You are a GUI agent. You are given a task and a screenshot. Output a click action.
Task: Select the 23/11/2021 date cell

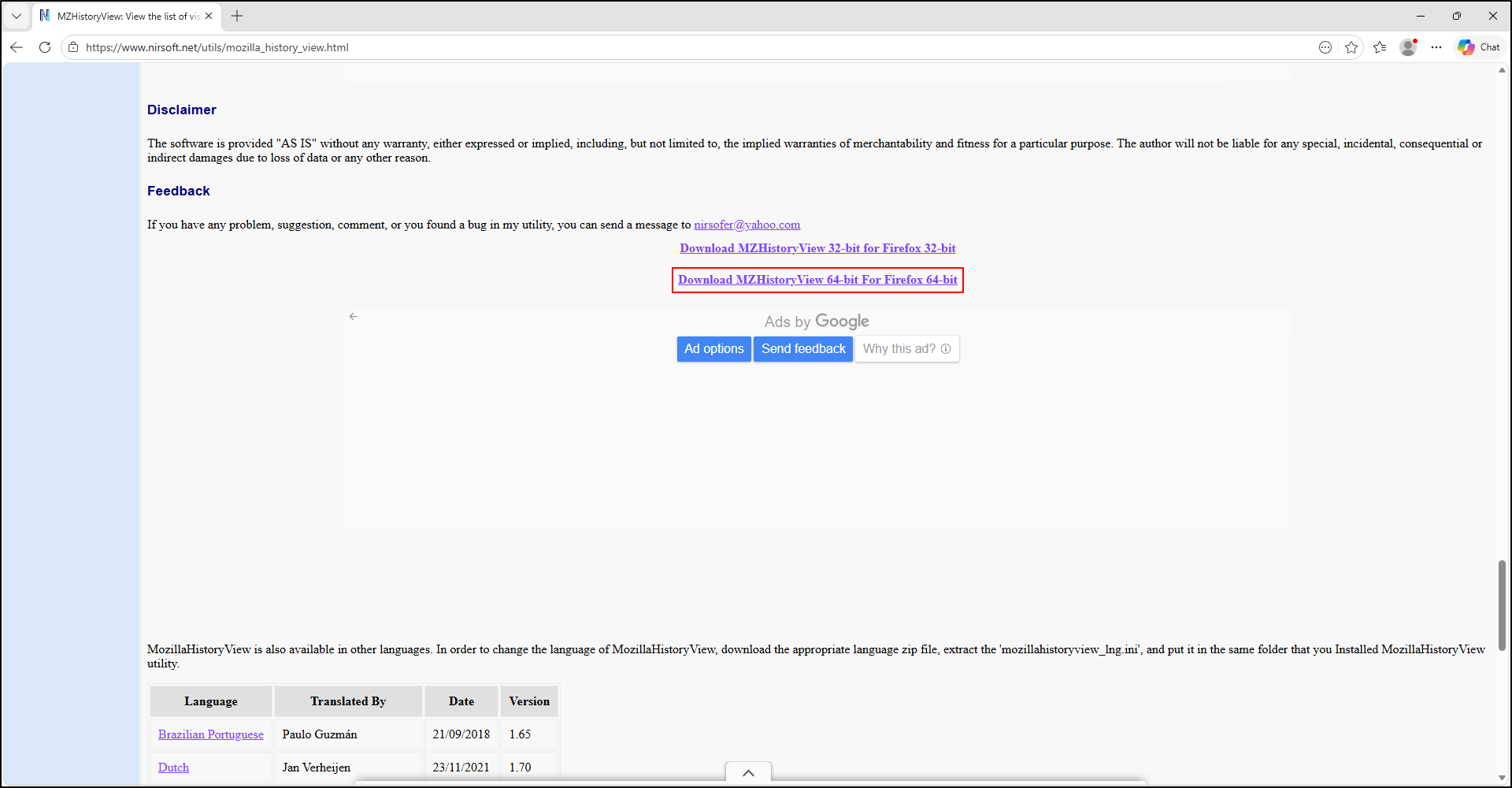click(x=461, y=768)
